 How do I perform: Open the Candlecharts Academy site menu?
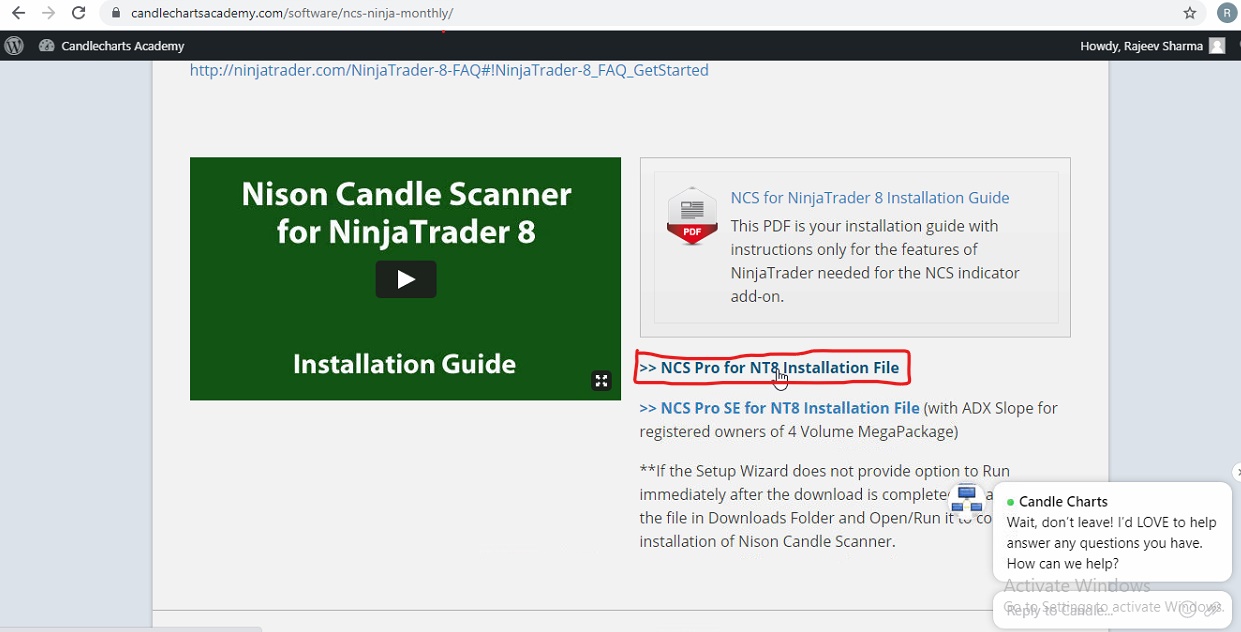coord(112,46)
